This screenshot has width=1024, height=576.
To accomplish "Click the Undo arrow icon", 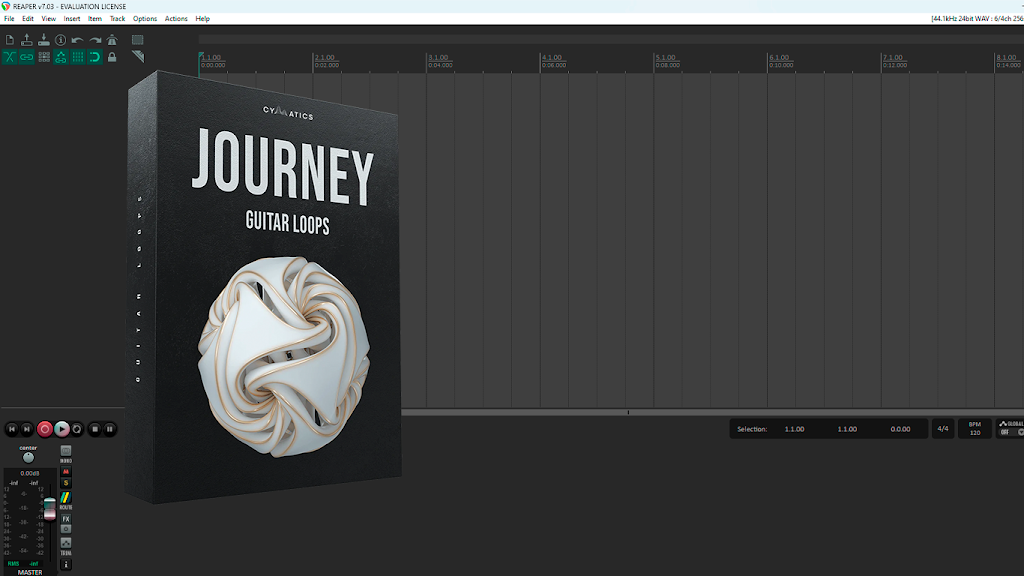I will pyautogui.click(x=78, y=40).
